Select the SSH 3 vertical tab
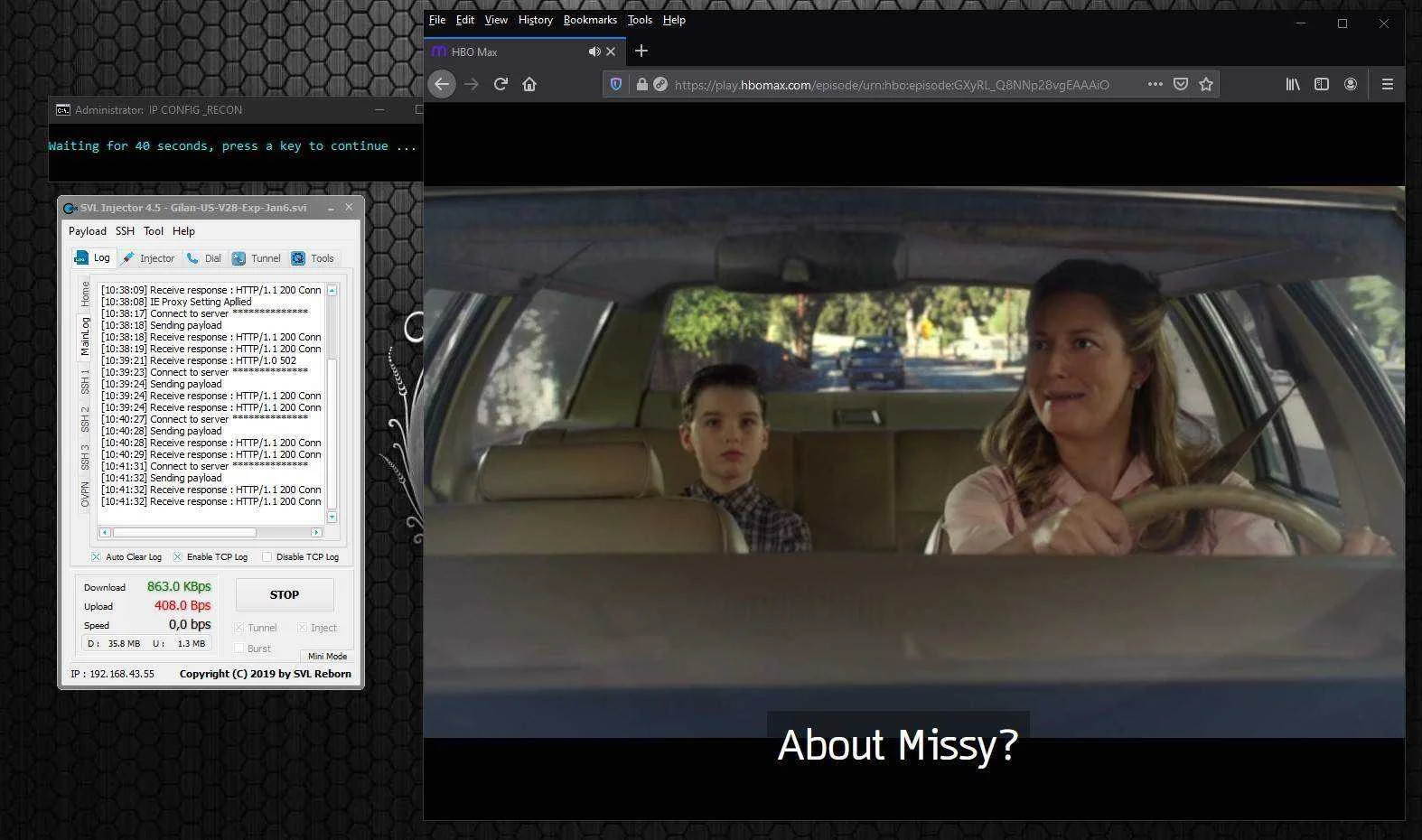 click(x=85, y=457)
